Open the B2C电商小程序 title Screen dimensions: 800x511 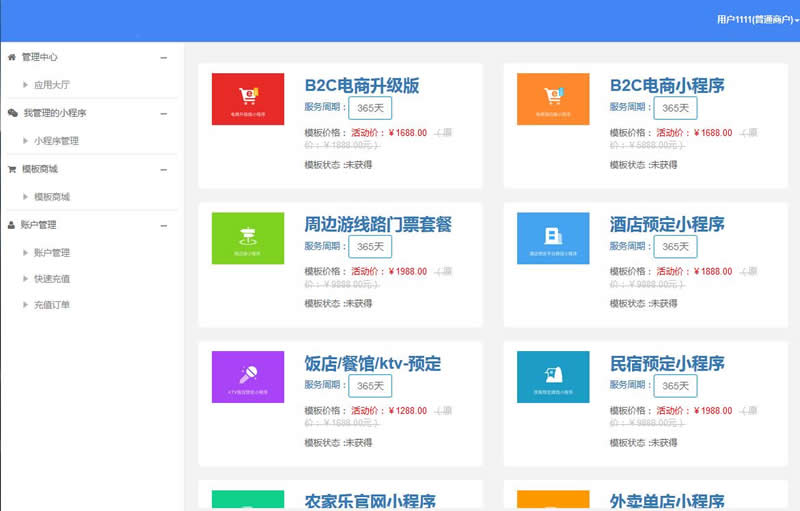[667, 85]
